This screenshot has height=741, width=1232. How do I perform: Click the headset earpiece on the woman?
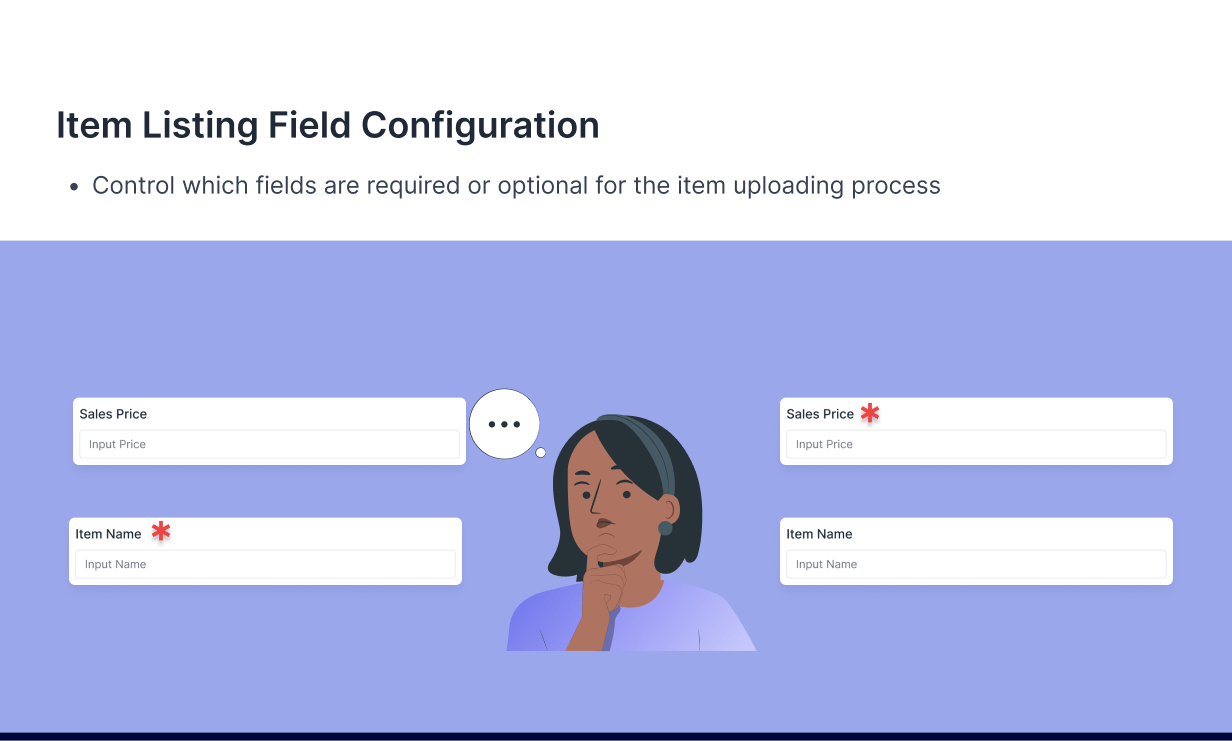click(x=665, y=527)
